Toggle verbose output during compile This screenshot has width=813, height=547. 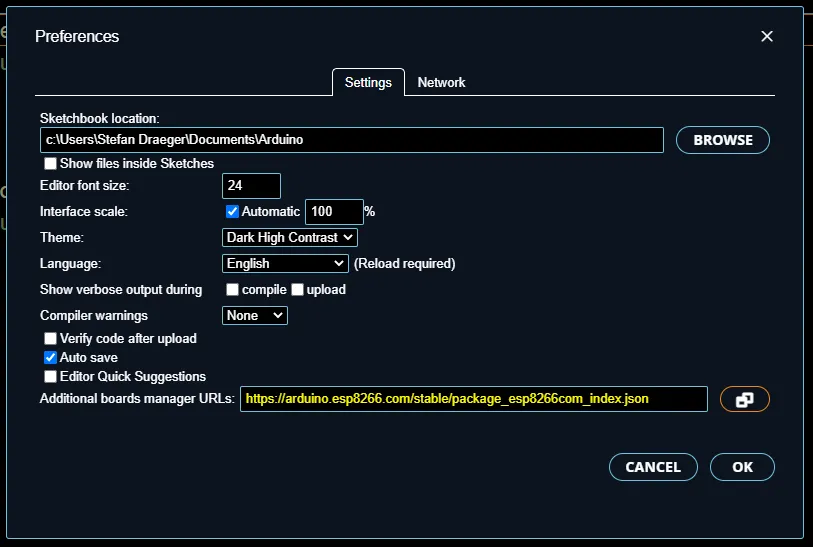click(232, 290)
